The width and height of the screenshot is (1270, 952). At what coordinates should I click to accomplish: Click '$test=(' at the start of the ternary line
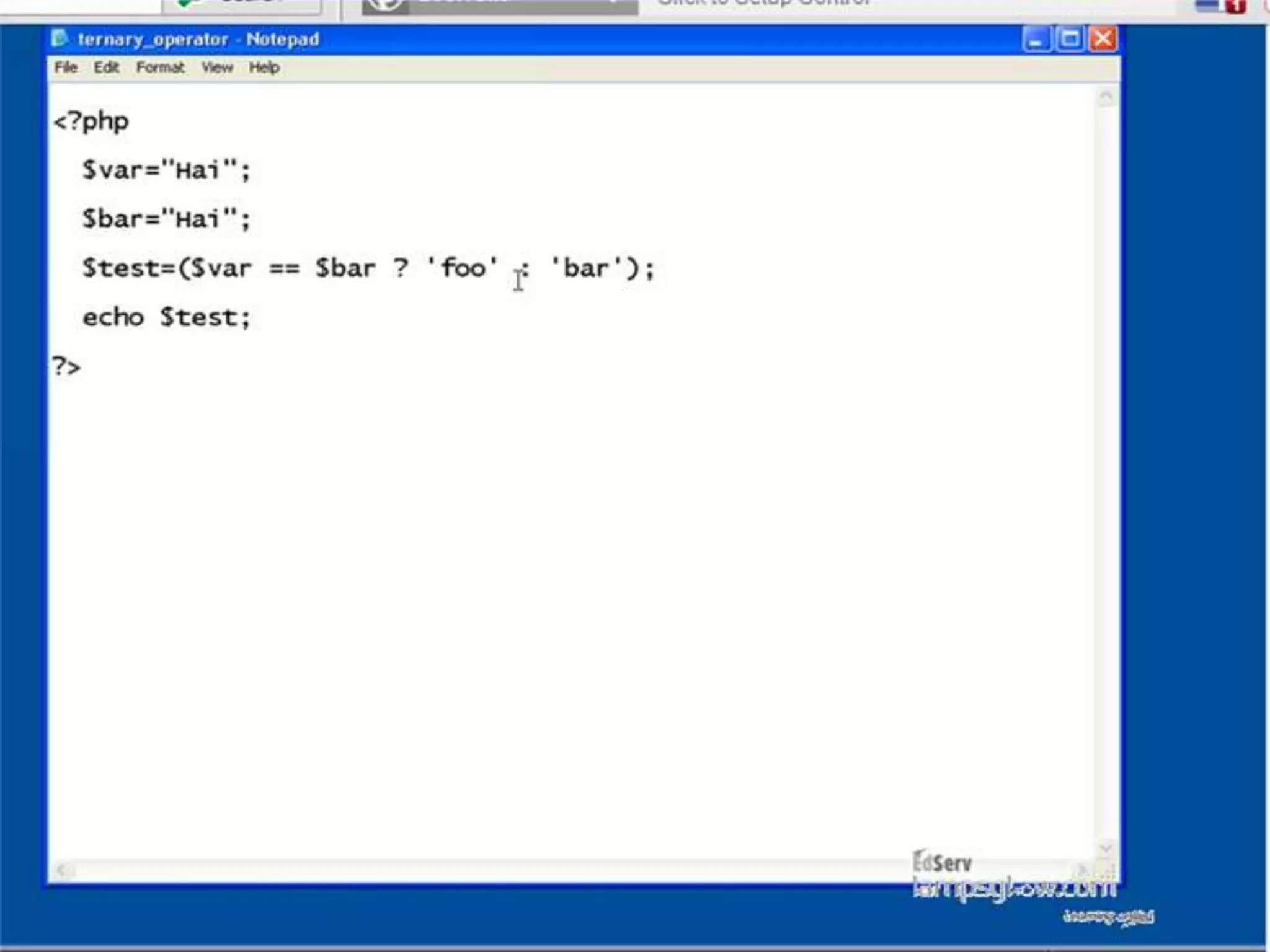click(x=137, y=268)
